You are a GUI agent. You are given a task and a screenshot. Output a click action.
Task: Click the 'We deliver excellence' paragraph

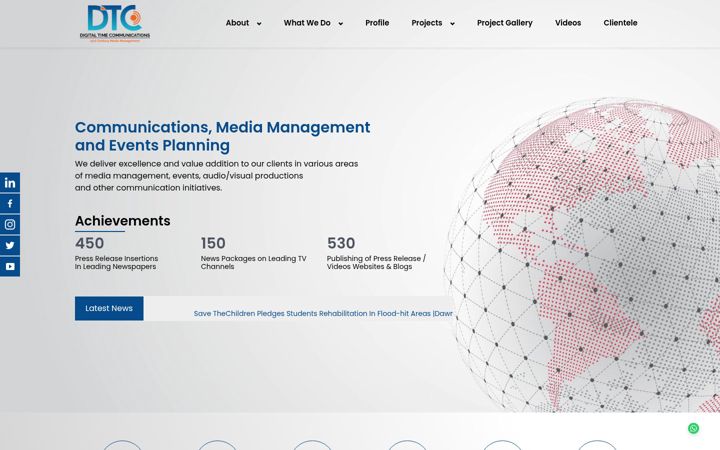point(216,176)
